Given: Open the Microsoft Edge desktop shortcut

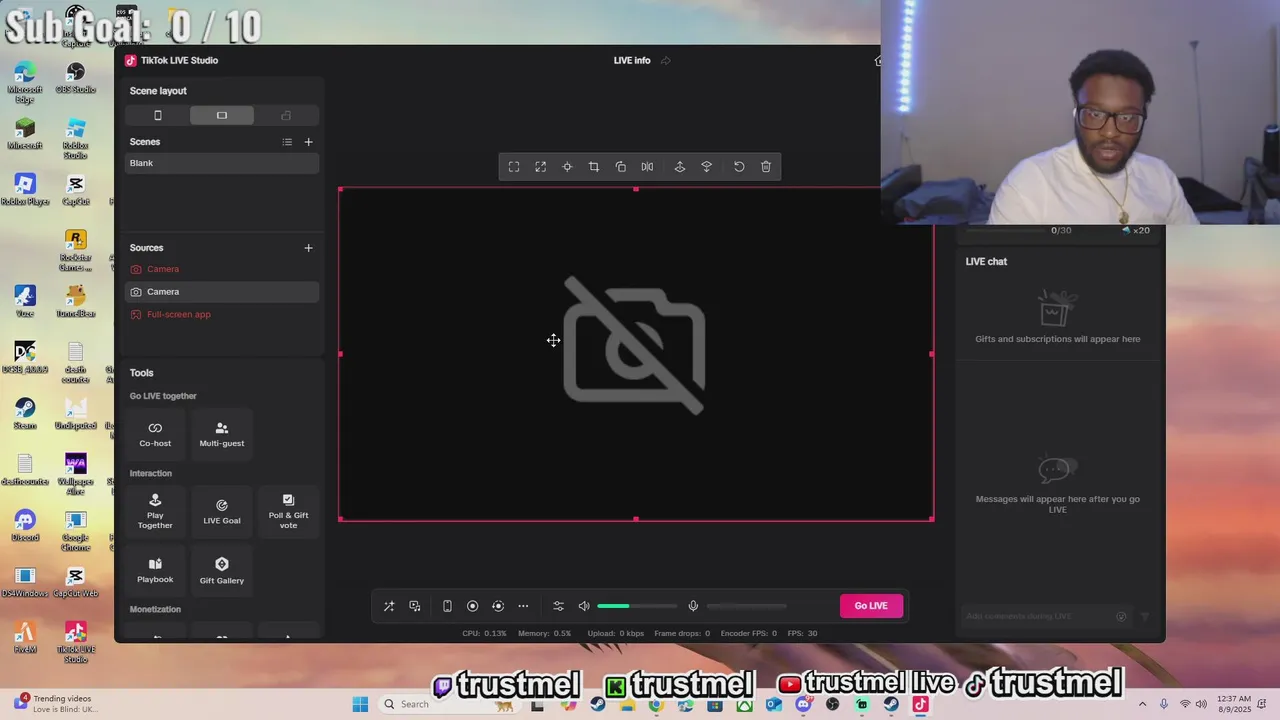Looking at the screenshot, I should 25,82.
